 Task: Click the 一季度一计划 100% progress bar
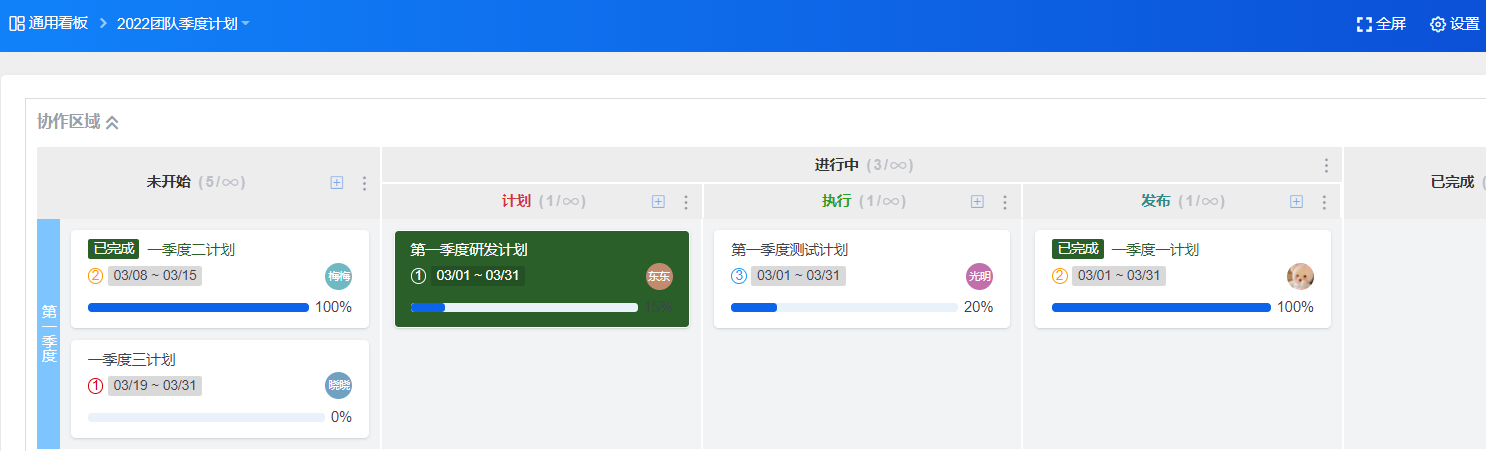[1161, 307]
